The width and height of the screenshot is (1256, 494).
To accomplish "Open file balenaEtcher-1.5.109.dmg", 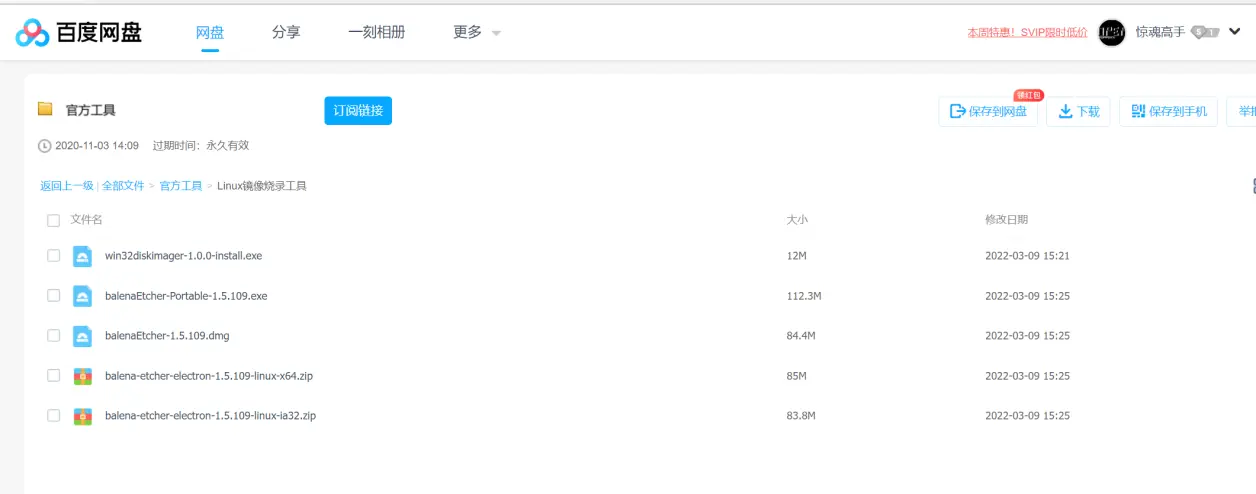I will (167, 336).
